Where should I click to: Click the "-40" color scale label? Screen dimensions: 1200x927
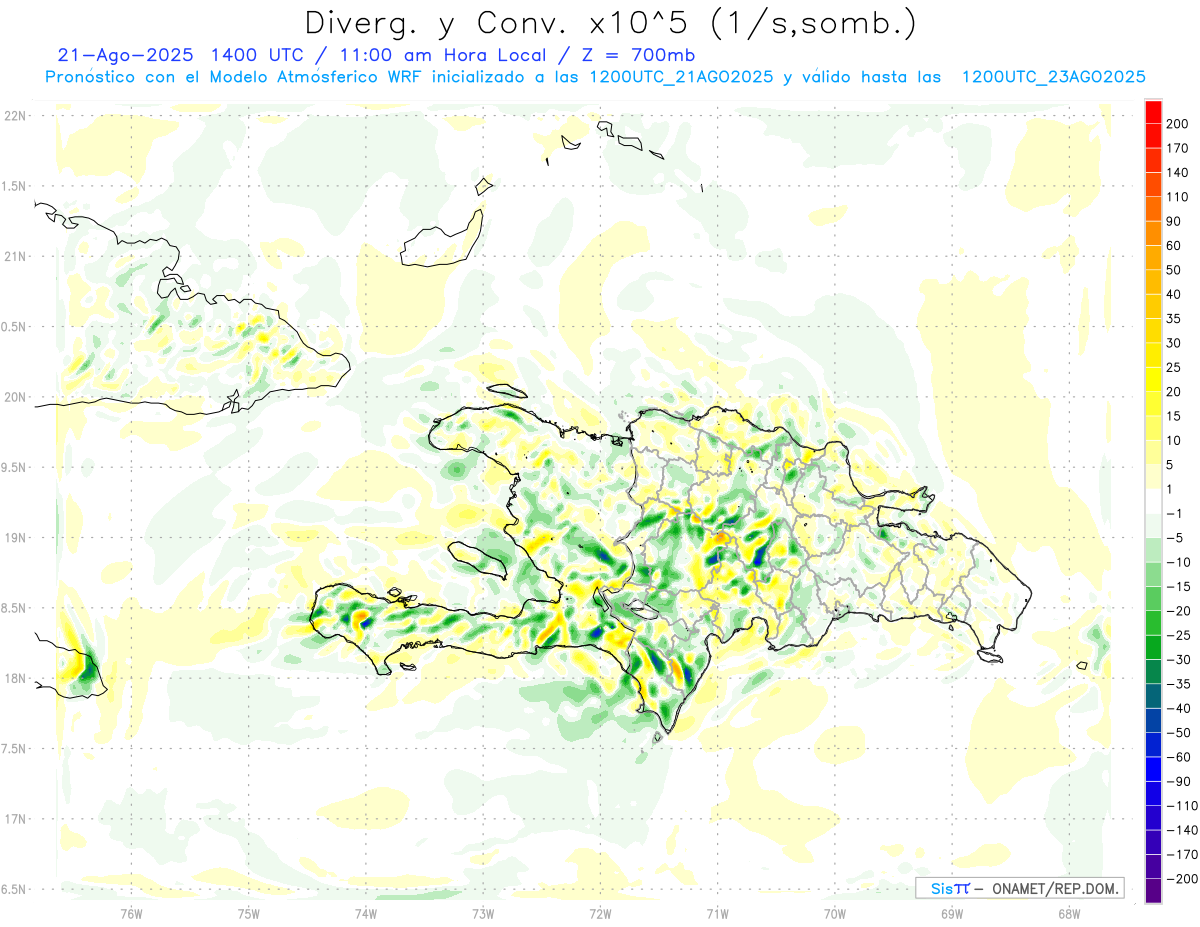(x=1181, y=709)
